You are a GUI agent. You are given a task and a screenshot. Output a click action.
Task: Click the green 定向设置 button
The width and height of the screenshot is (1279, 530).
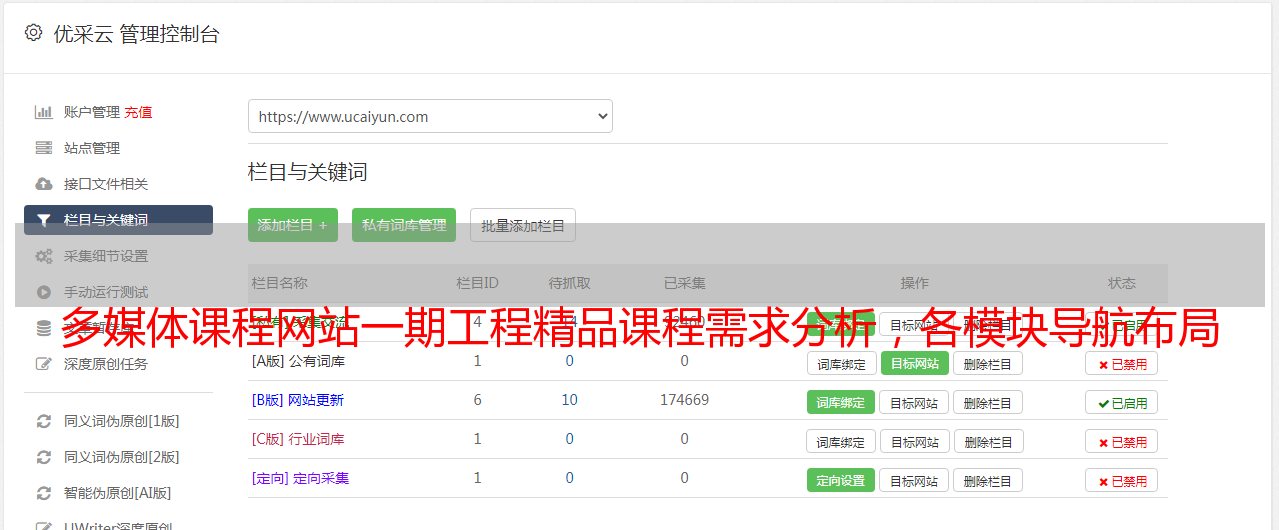pyautogui.click(x=841, y=480)
